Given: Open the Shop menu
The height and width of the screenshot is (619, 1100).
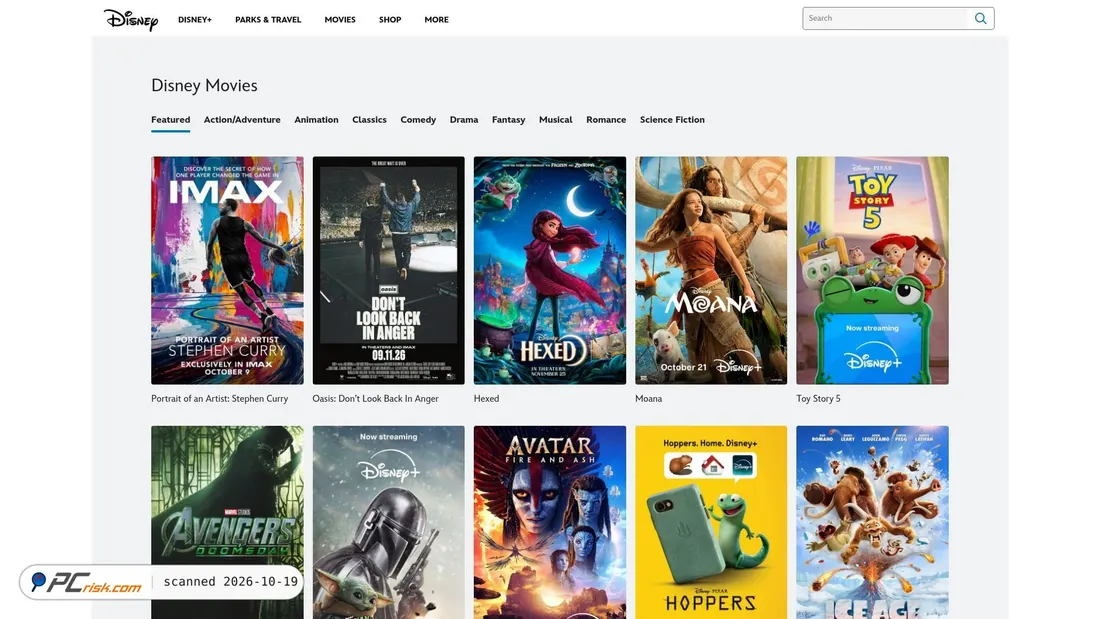Looking at the screenshot, I should point(390,20).
